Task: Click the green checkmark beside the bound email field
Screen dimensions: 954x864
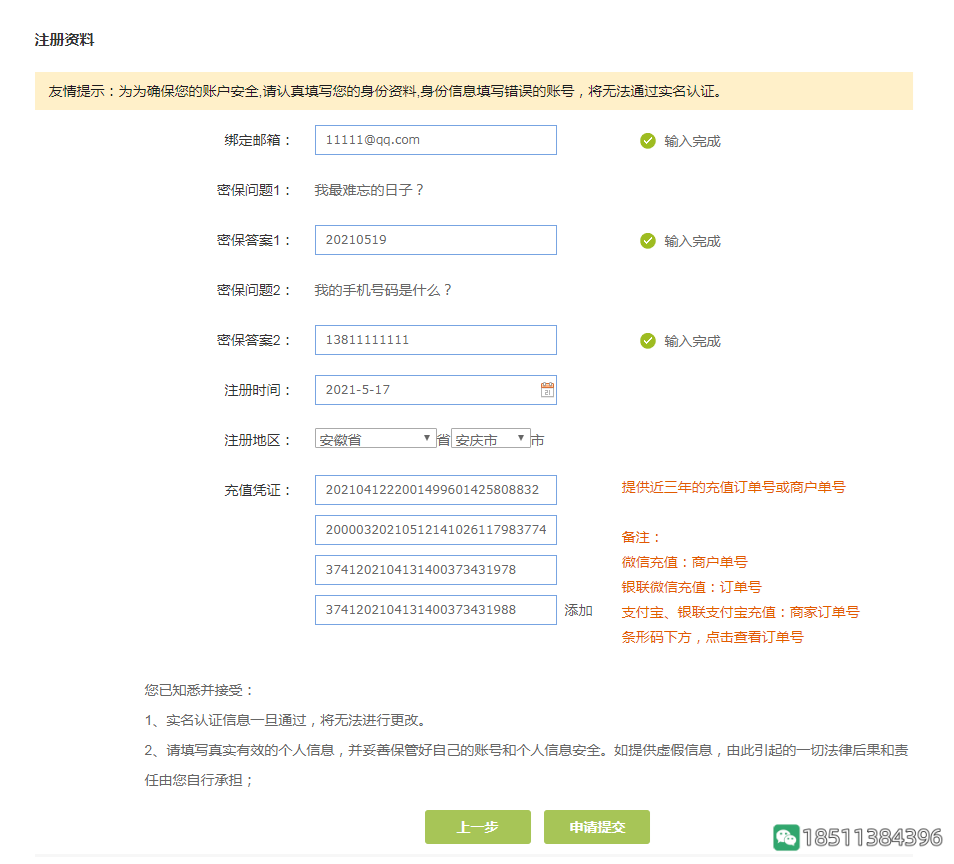Action: (x=647, y=140)
